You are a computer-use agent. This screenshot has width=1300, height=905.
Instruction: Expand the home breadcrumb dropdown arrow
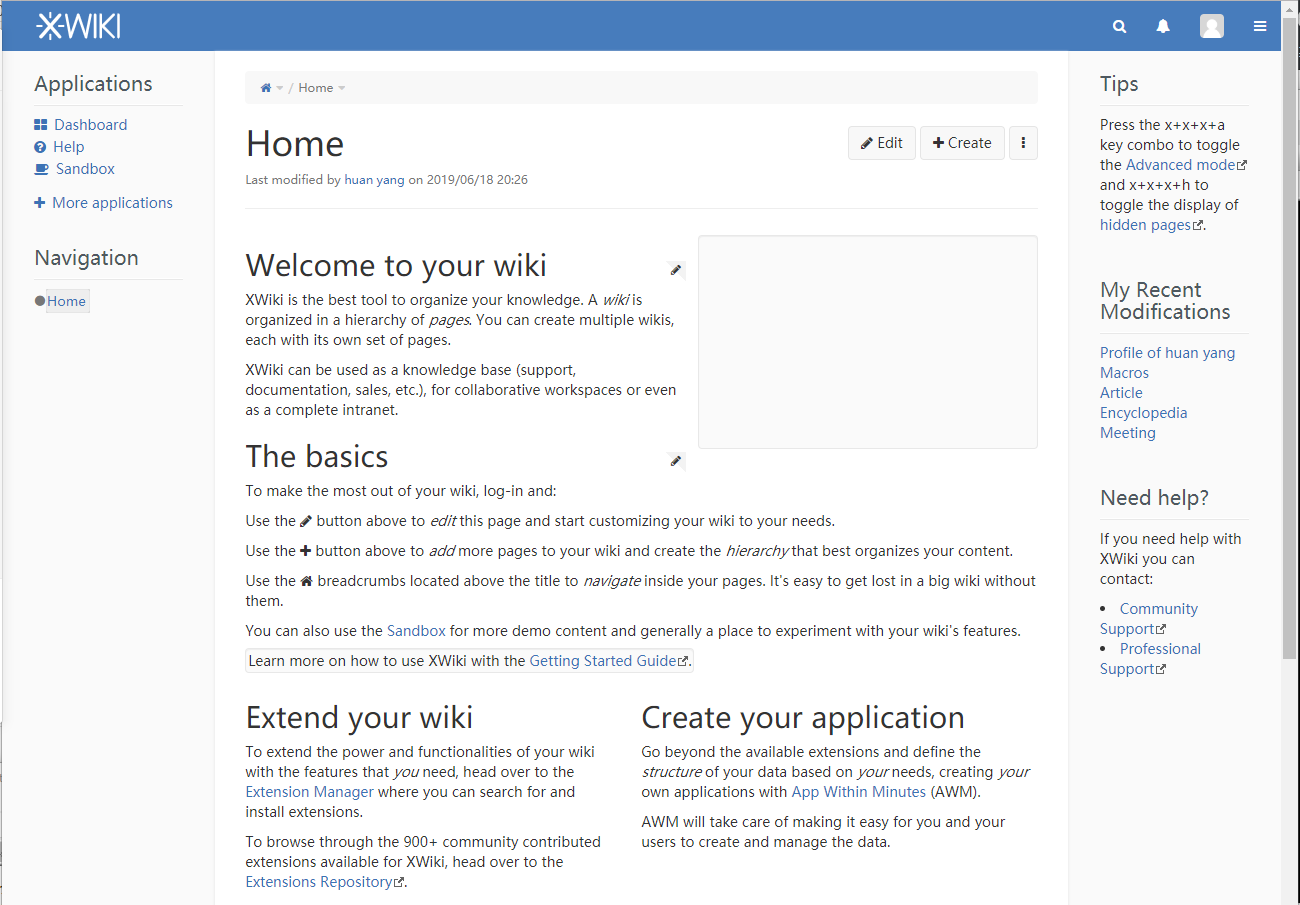coord(280,88)
